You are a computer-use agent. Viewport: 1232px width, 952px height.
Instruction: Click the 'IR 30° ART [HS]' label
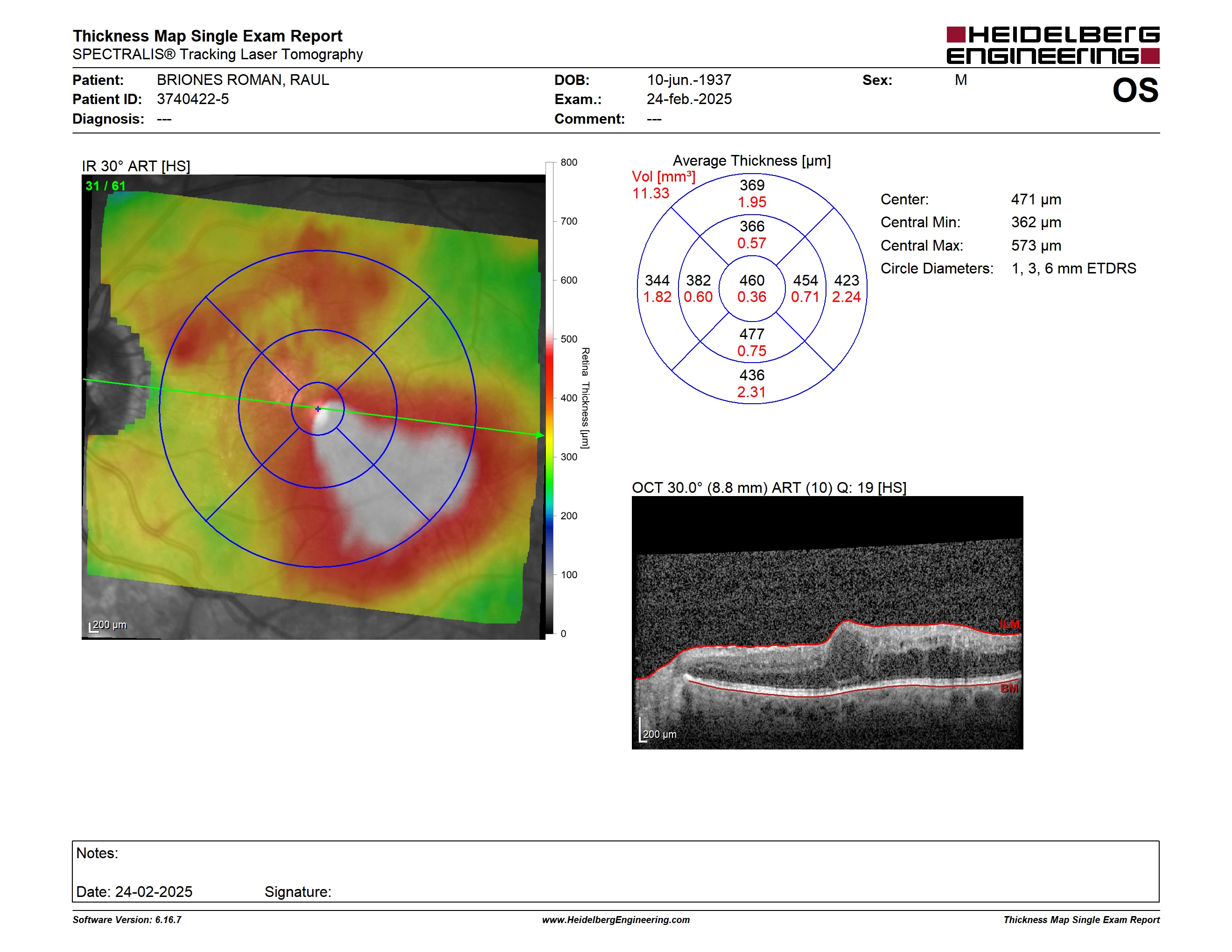(135, 167)
